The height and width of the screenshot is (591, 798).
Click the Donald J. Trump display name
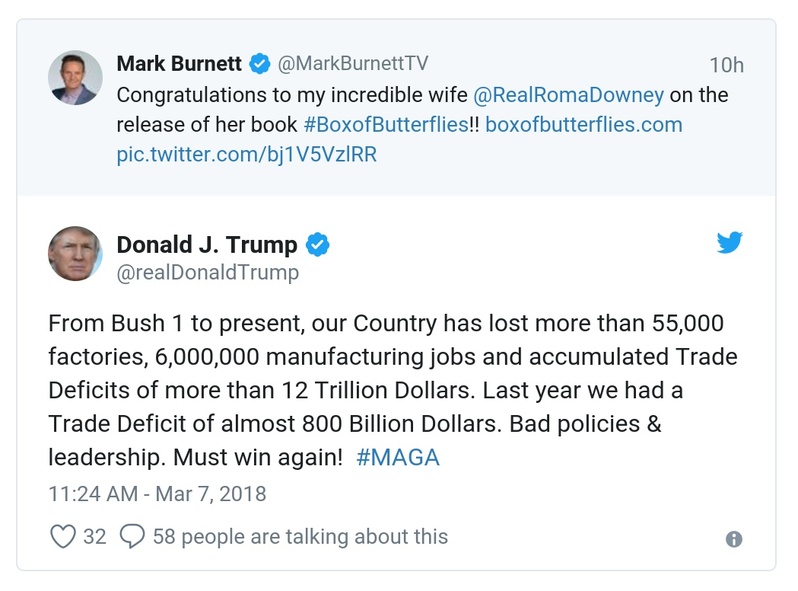[x=207, y=245]
